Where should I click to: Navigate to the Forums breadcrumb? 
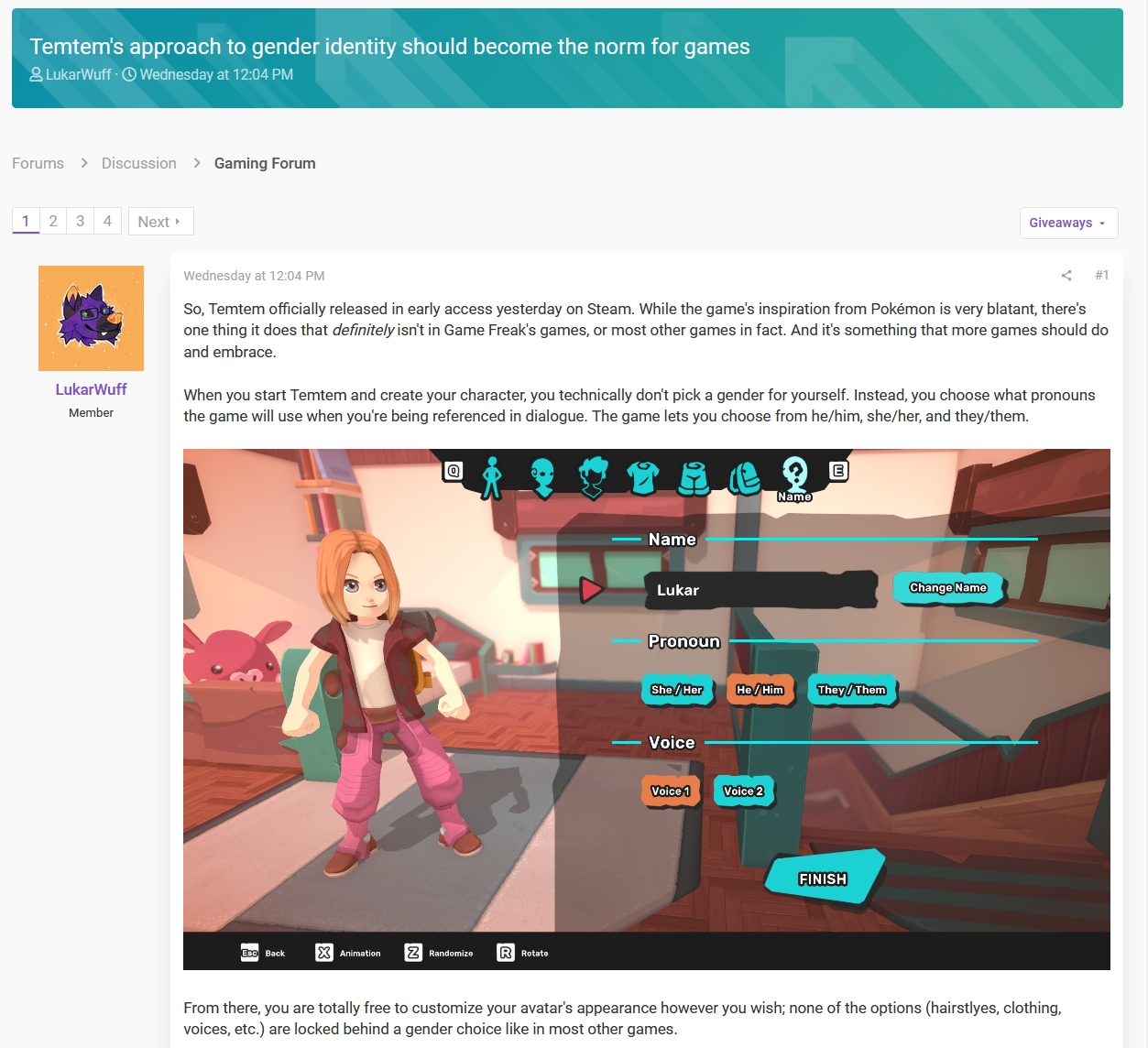tap(38, 163)
